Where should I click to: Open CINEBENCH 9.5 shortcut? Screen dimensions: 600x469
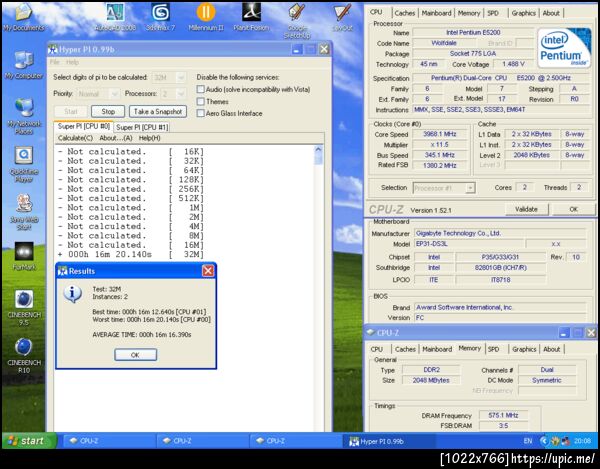tap(24, 307)
